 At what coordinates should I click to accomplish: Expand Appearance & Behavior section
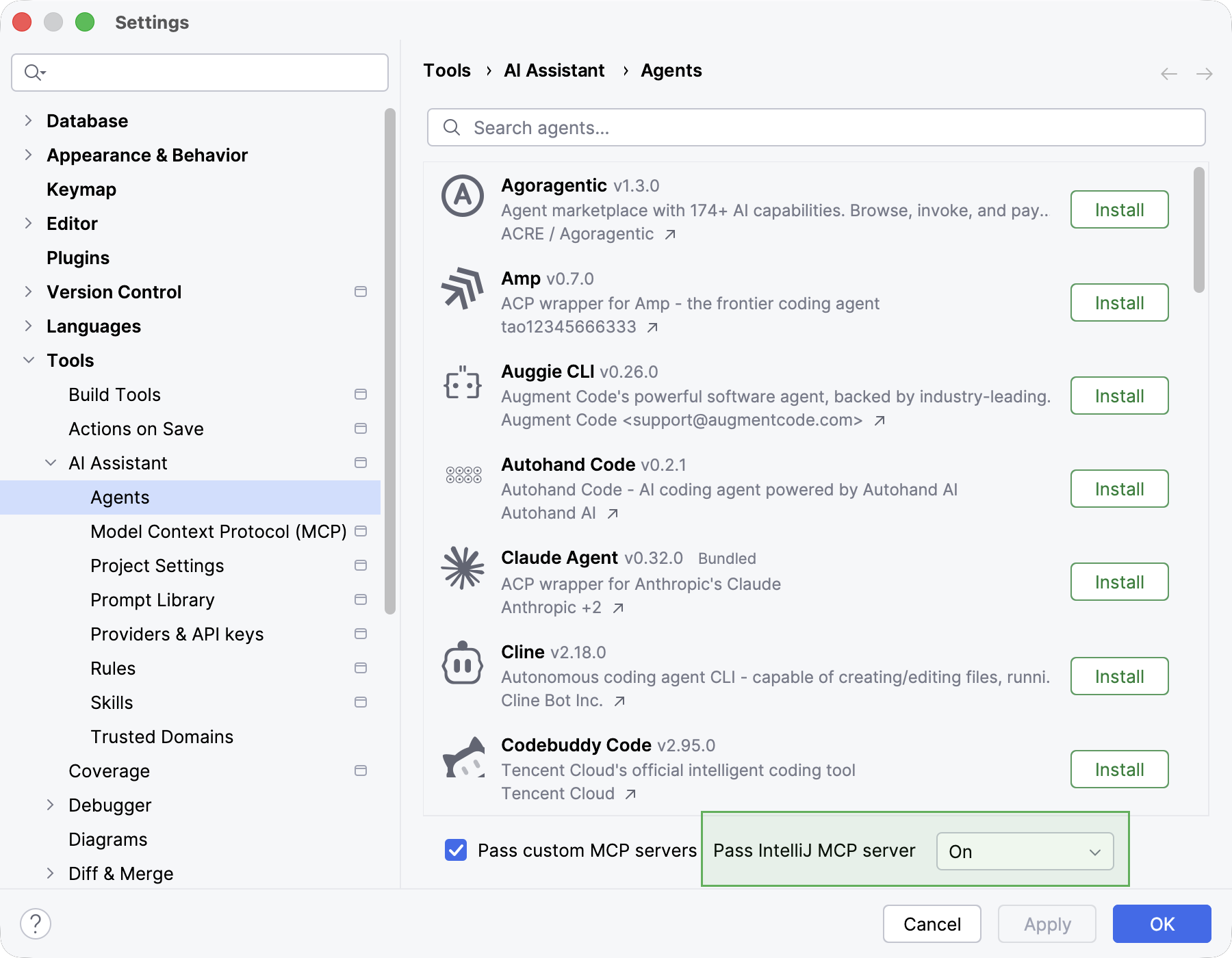click(x=28, y=155)
